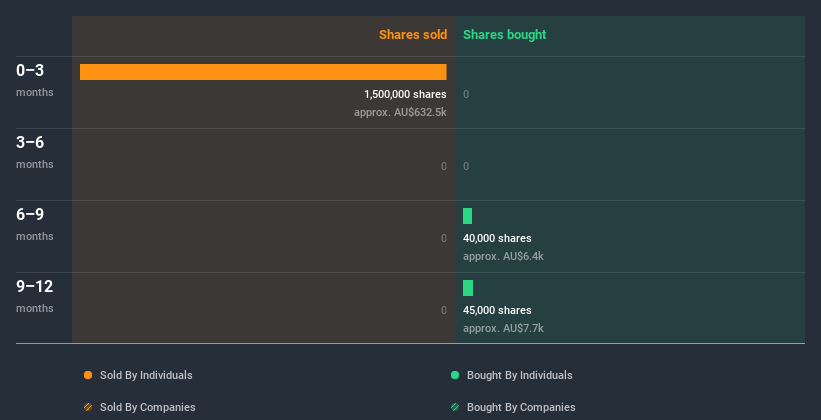Click the orange Sold By Individuals legend dot
This screenshot has width=821, height=420.
(88, 375)
